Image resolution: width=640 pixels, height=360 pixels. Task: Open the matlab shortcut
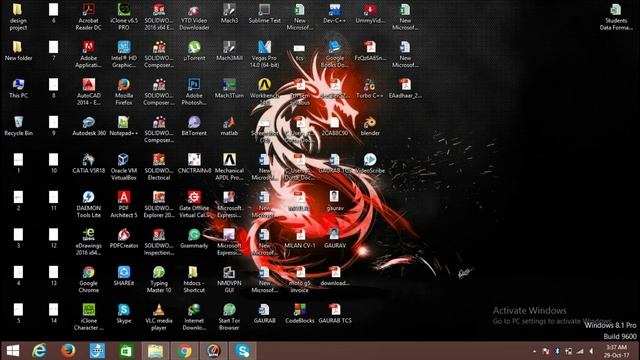coord(229,126)
